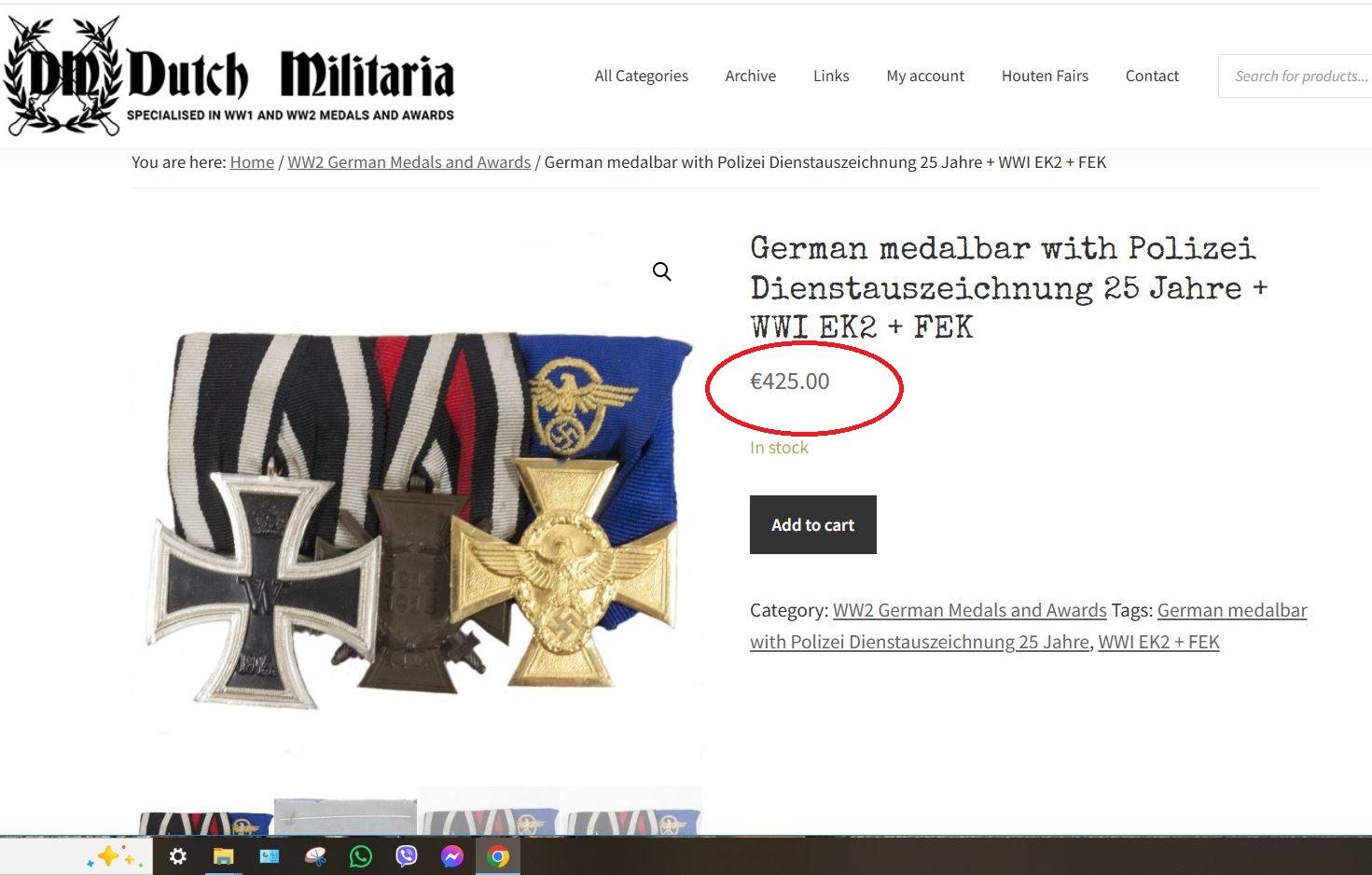This screenshot has width=1372, height=875.
Task: Open WW2 German Medals and Awards breadcrumb
Action: (409, 161)
